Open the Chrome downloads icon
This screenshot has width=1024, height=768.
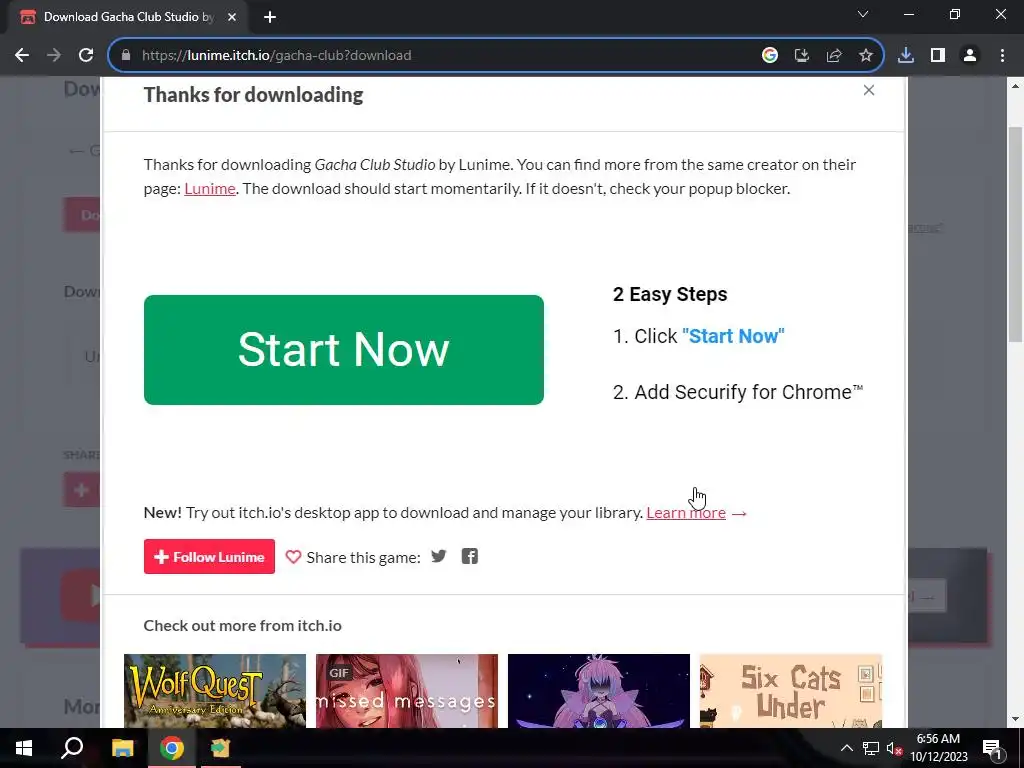coord(906,56)
